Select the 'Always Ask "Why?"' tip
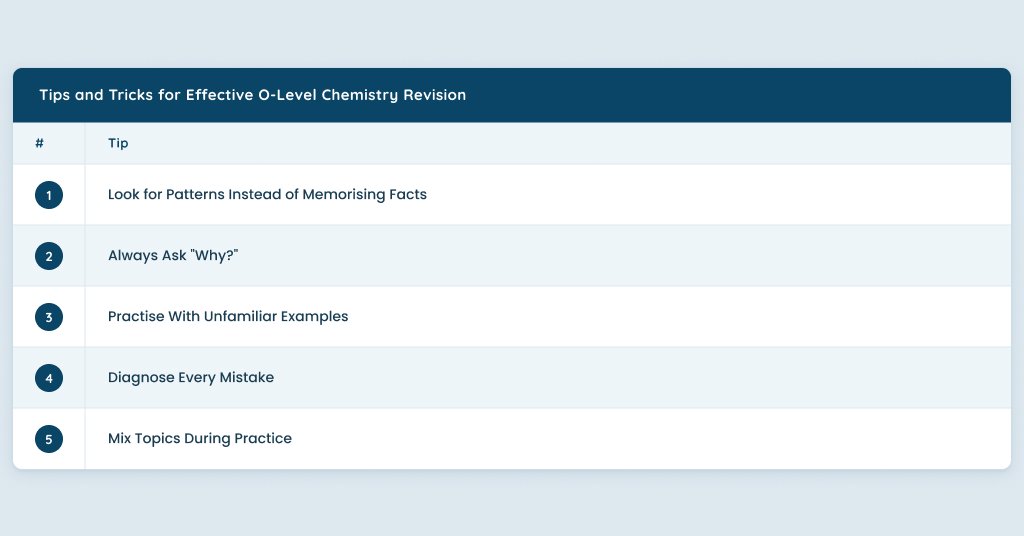Screen dimensions: 1024x536 click(173, 256)
